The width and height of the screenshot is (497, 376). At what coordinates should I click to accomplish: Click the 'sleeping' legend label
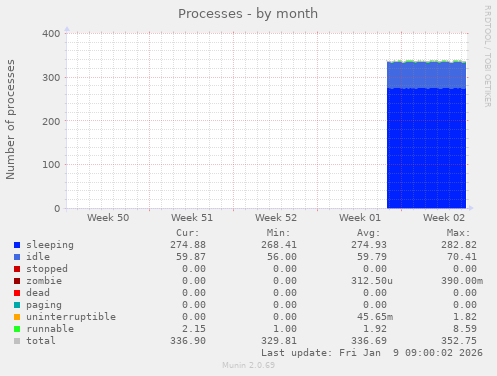click(x=50, y=245)
